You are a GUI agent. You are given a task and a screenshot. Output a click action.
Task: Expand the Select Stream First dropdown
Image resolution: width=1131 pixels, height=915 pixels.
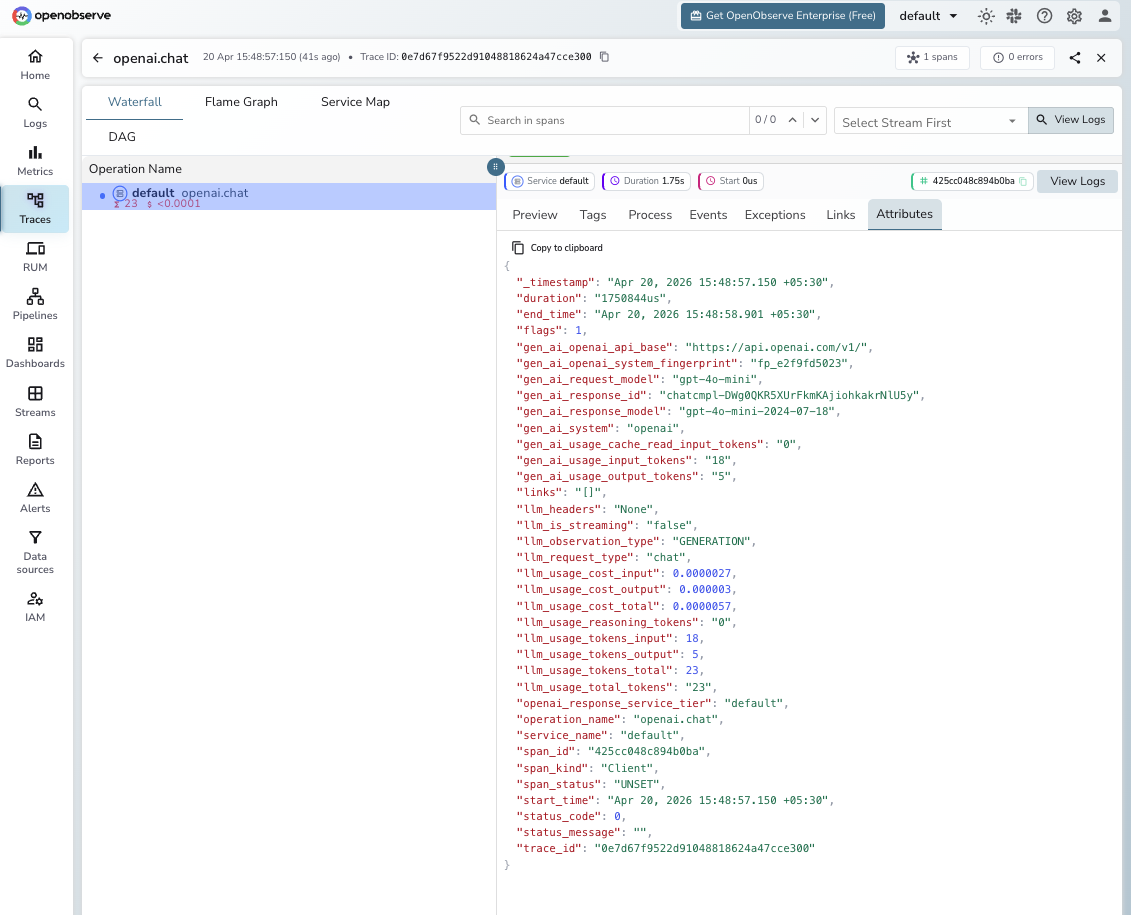coord(928,120)
